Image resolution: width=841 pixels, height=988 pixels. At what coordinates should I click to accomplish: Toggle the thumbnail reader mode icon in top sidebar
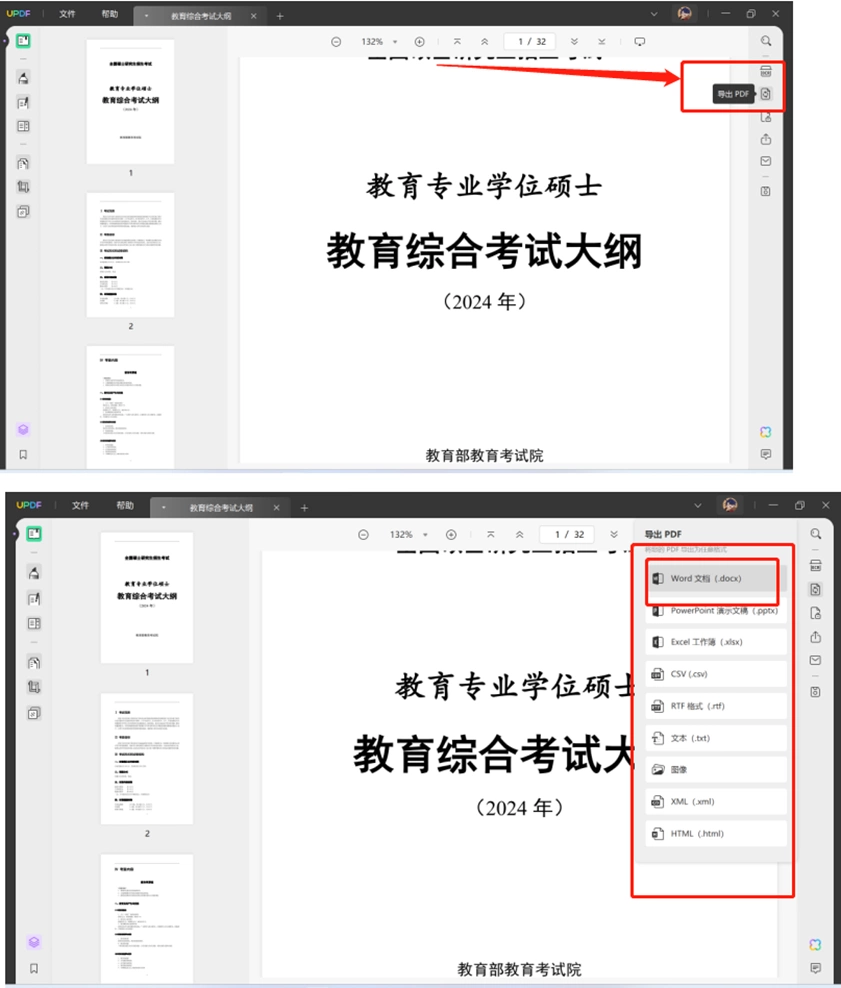click(x=23, y=41)
